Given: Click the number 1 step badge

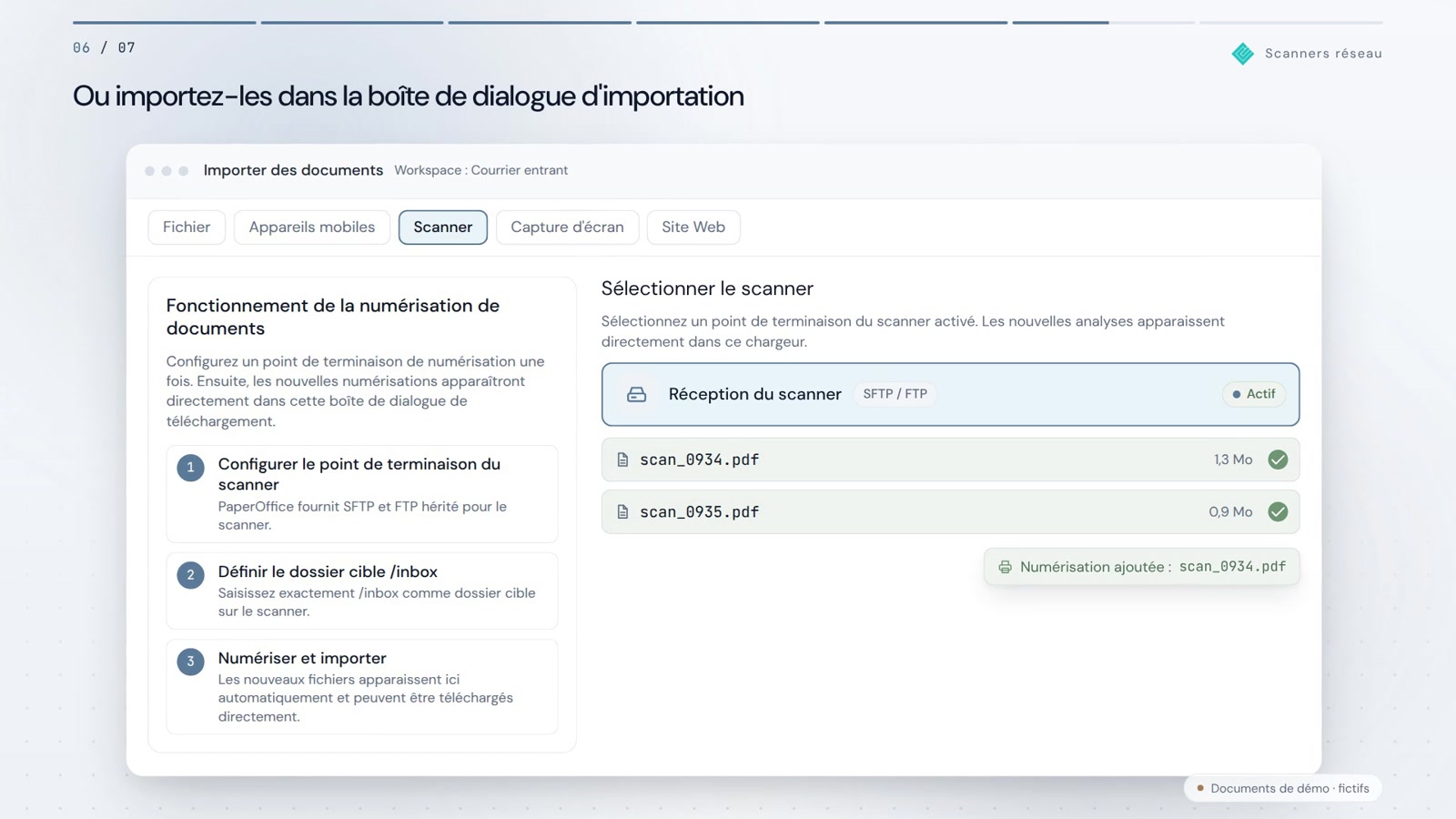Looking at the screenshot, I should pos(190,468).
